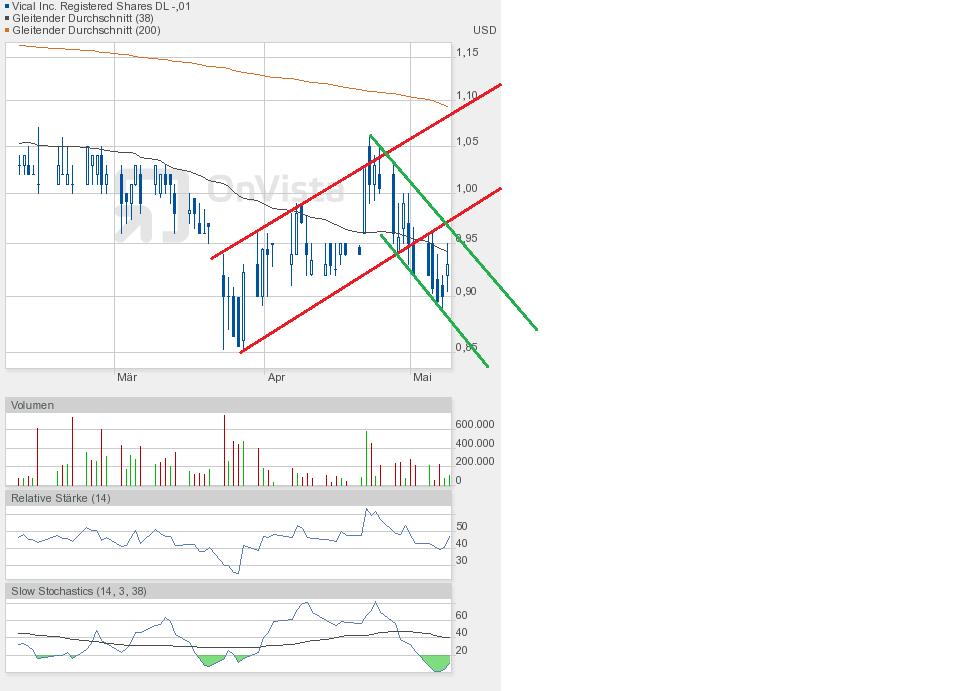
Task: Click the 20 level label in Slow Stochastics
Action: pos(462,651)
